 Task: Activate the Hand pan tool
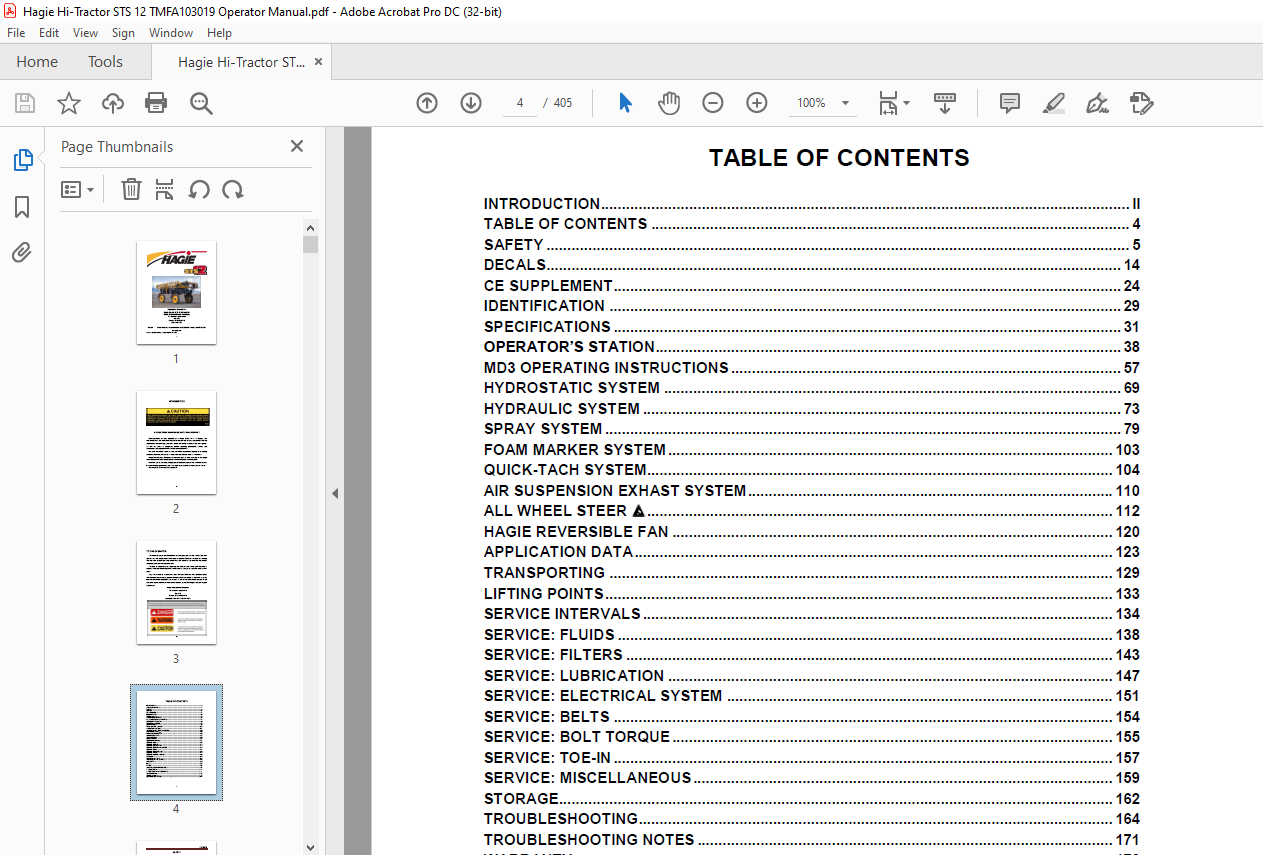668,103
